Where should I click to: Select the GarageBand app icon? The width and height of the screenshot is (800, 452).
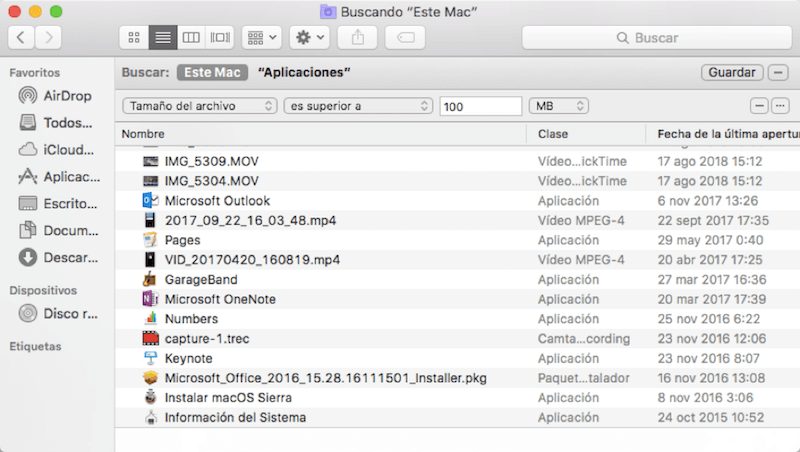(149, 279)
